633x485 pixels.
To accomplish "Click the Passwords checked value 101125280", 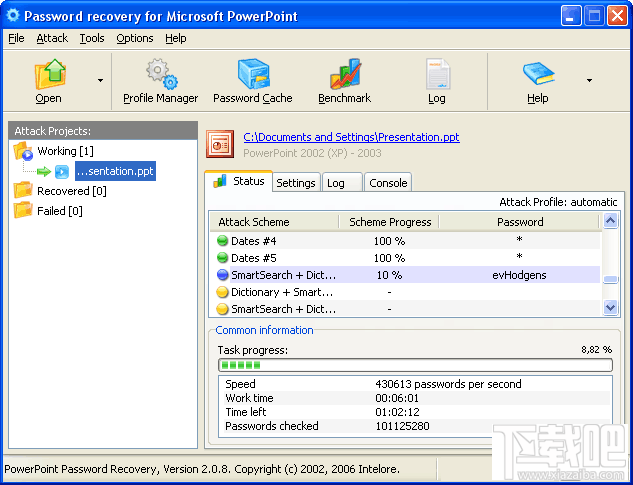I will point(402,426).
